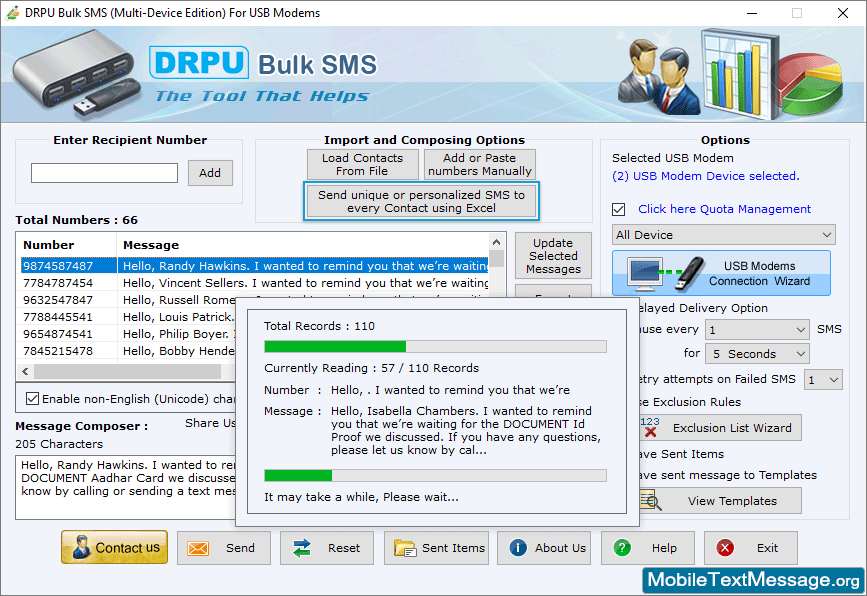Click Update Selected Messages button

(553, 256)
